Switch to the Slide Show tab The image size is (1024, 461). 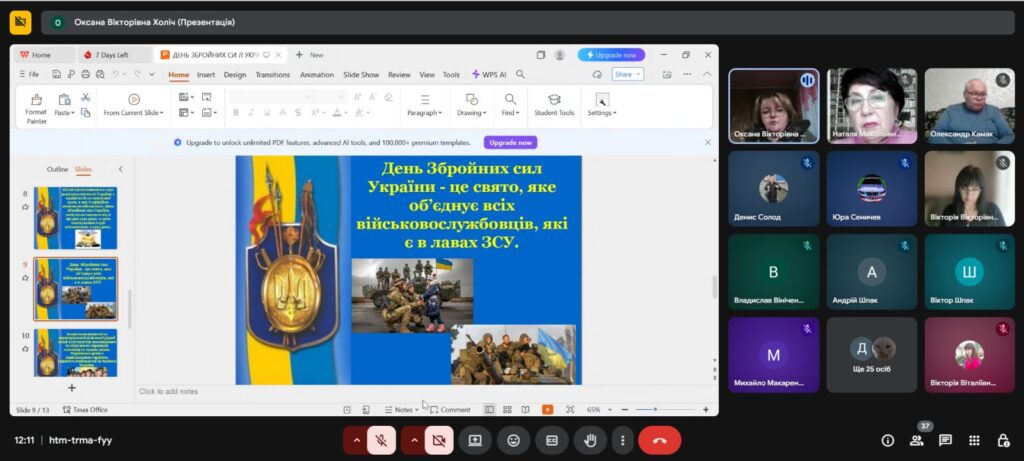[x=361, y=74]
